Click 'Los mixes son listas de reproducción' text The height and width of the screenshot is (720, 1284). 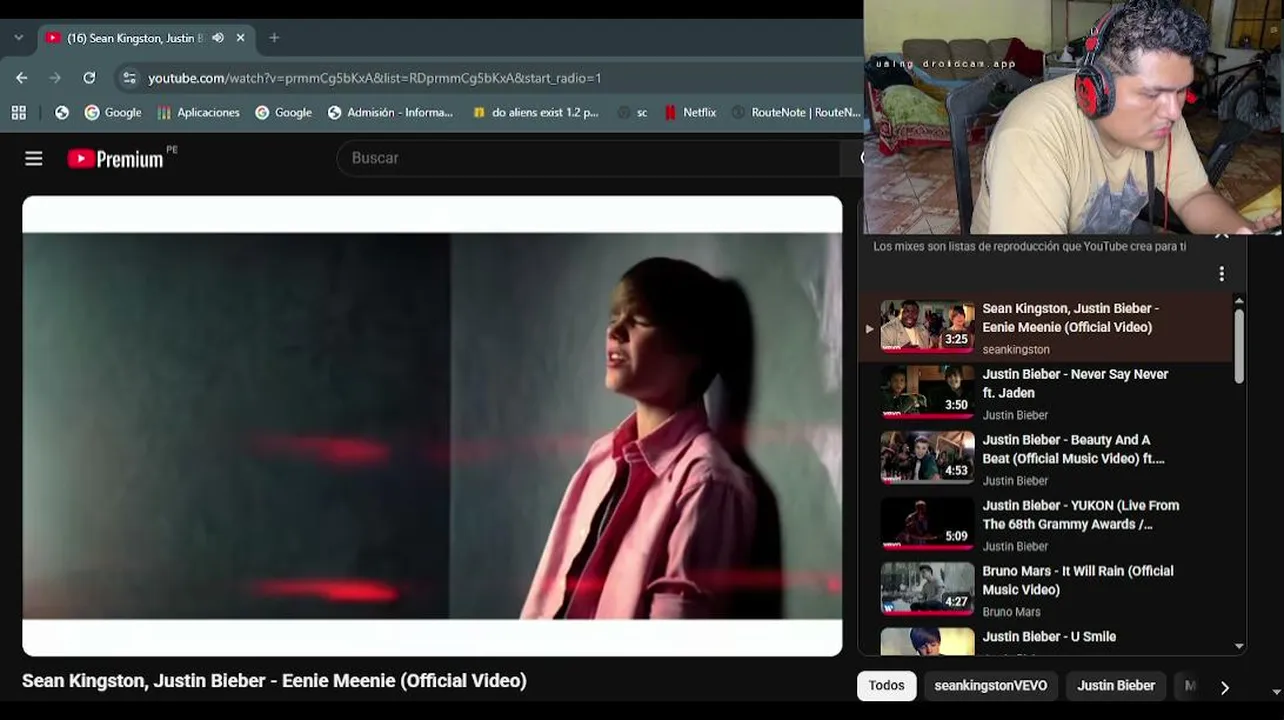click(1029, 246)
